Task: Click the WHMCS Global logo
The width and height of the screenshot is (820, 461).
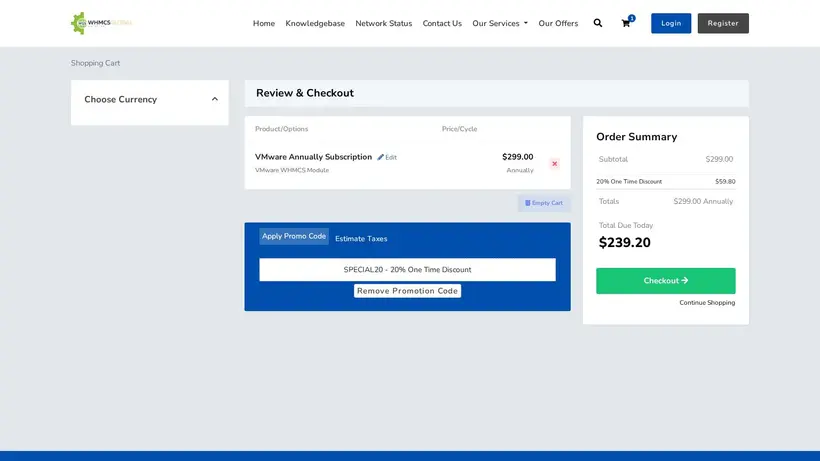Action: 101,23
